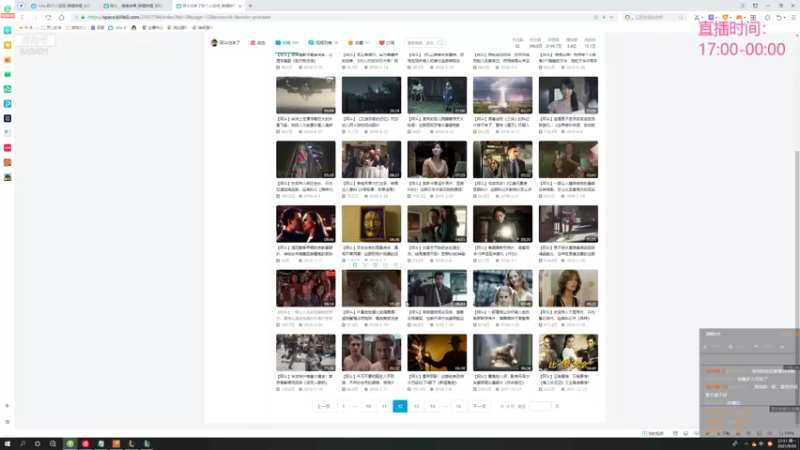Image resolution: width=800 pixels, height=450 pixels.
Task: Click the undo arrow icon in browser toolbar
Action: [x=779, y=17]
